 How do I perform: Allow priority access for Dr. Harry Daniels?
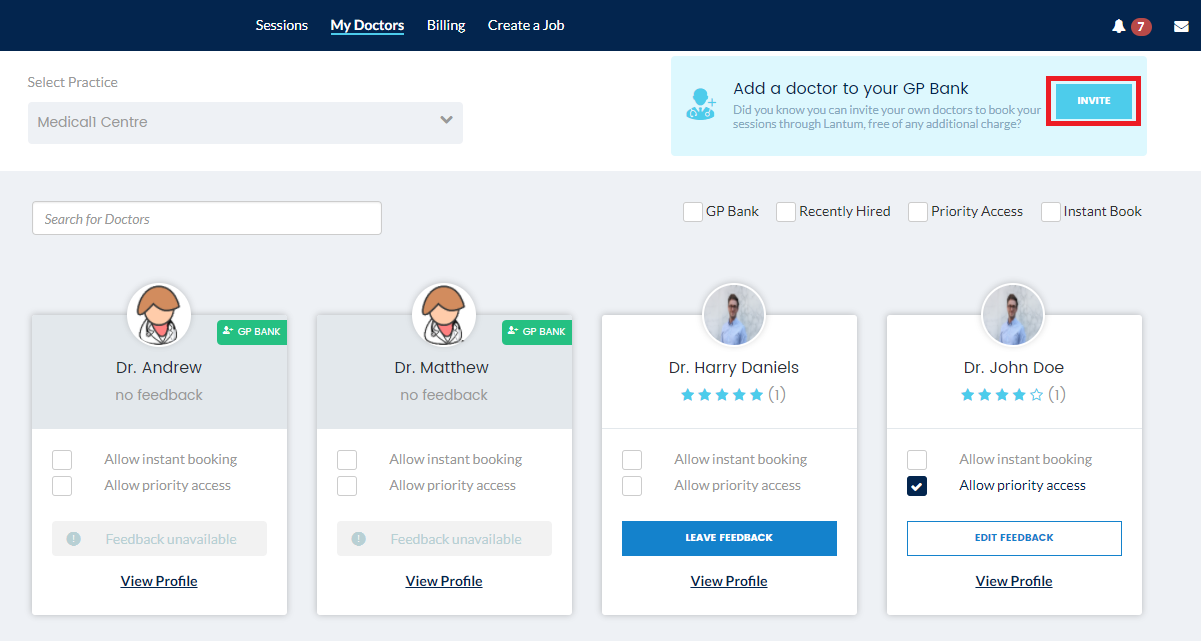pos(632,486)
